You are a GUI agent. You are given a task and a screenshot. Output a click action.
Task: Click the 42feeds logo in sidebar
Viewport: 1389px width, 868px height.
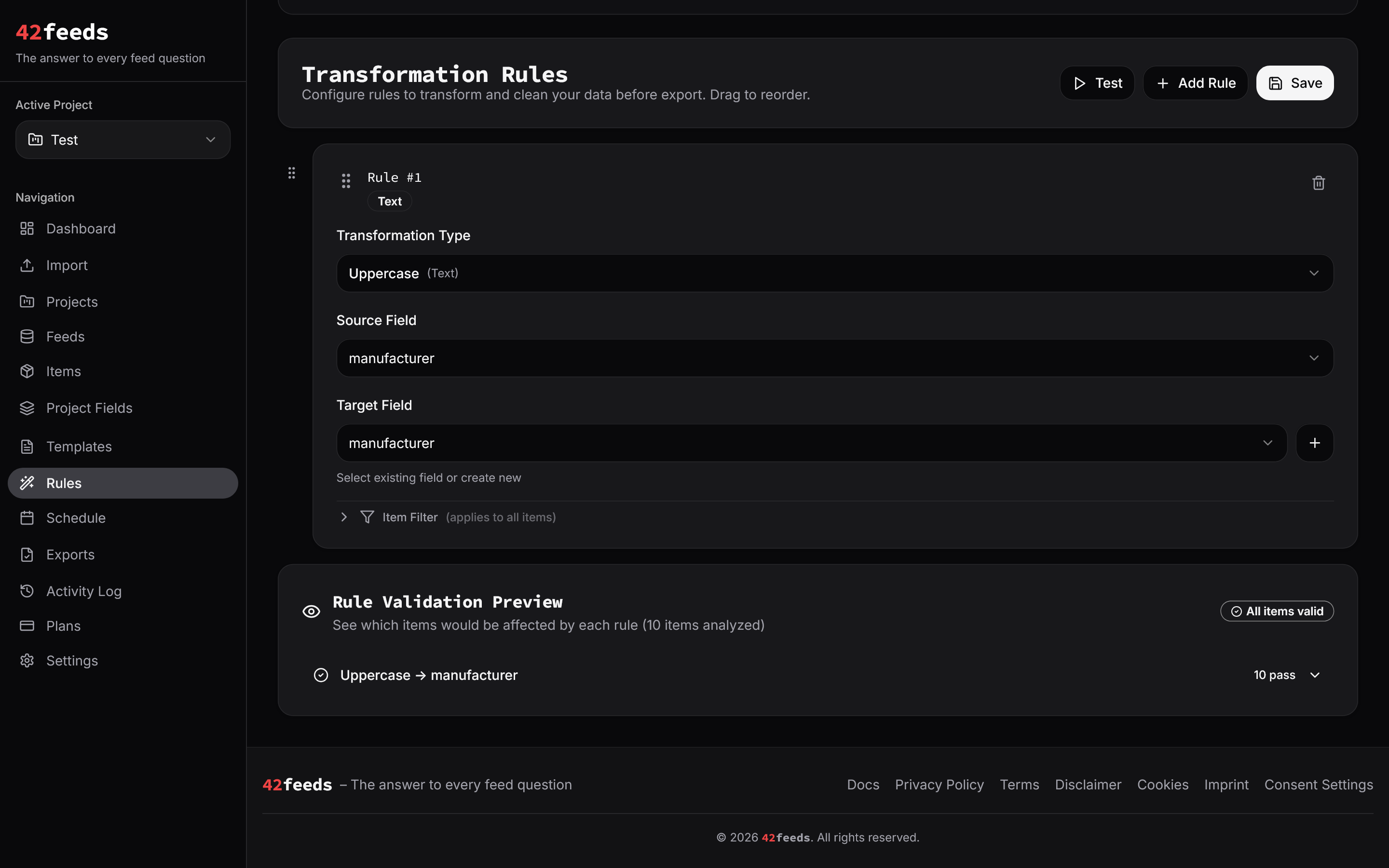(x=62, y=32)
